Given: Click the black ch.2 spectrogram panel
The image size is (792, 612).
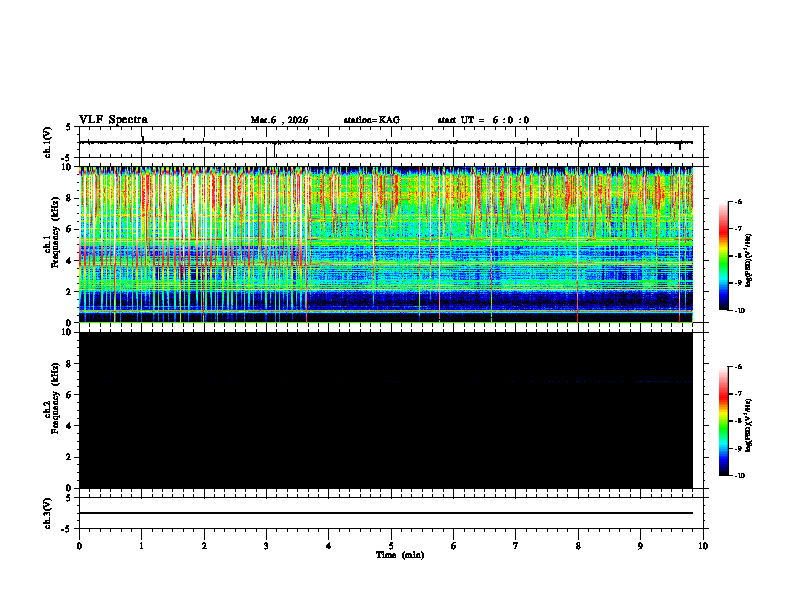Looking at the screenshot, I should pyautogui.click(x=386, y=410).
